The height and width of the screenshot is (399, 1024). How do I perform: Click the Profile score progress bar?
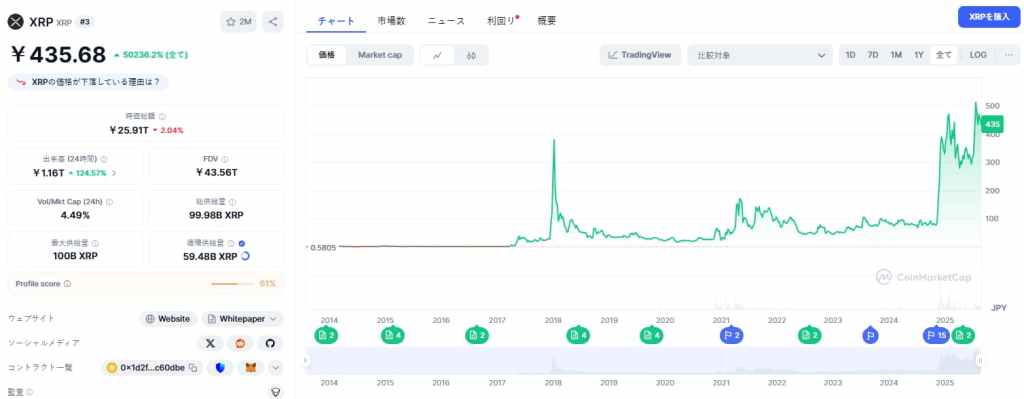click(233, 284)
